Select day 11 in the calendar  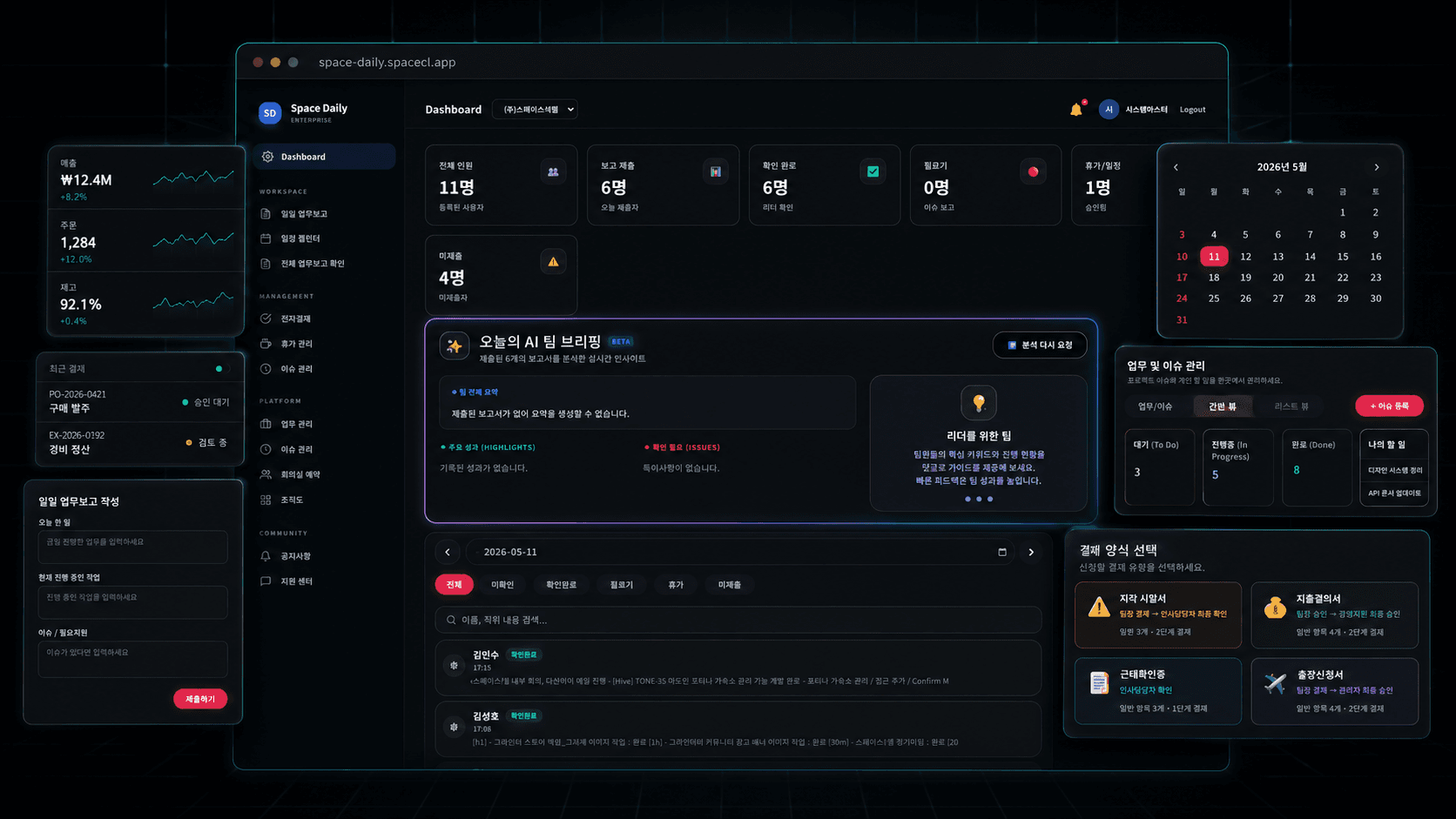(1214, 257)
